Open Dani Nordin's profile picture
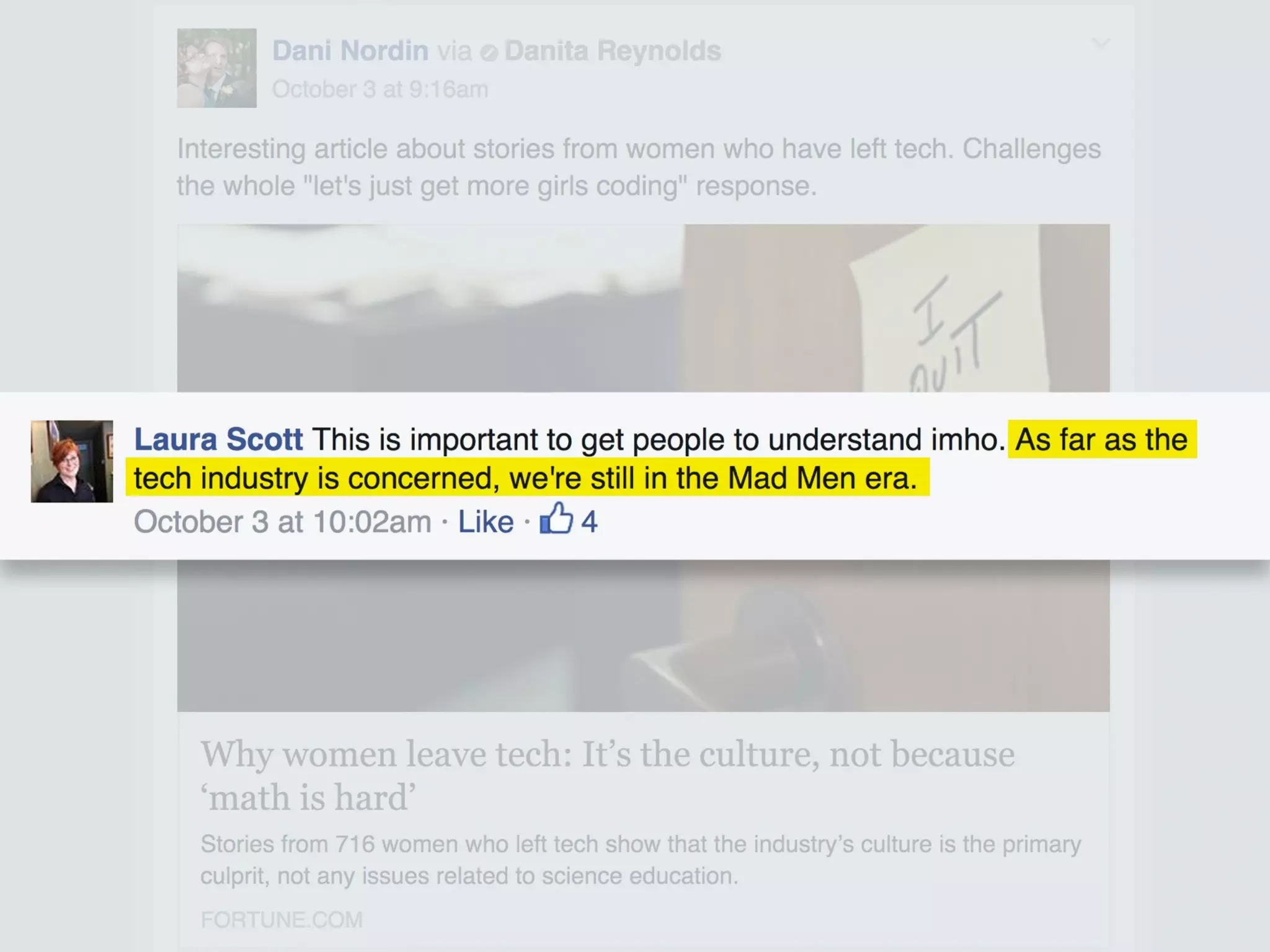 pos(217,68)
